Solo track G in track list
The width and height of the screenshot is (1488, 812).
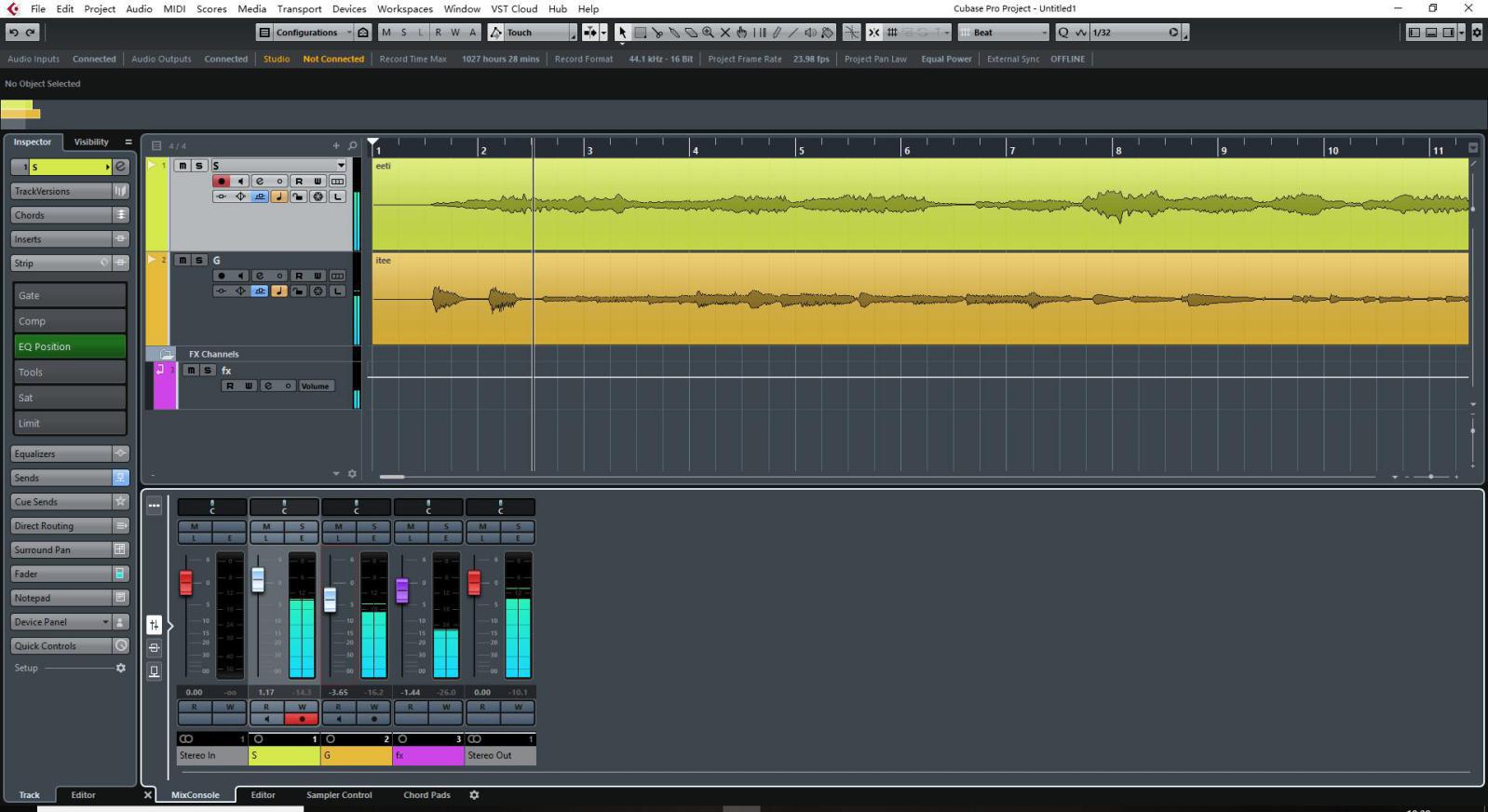click(x=198, y=261)
